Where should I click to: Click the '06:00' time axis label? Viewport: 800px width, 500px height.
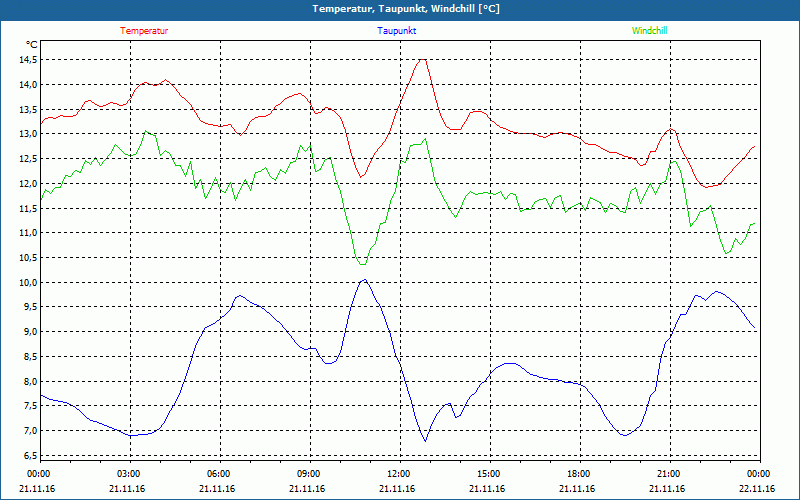220,474
